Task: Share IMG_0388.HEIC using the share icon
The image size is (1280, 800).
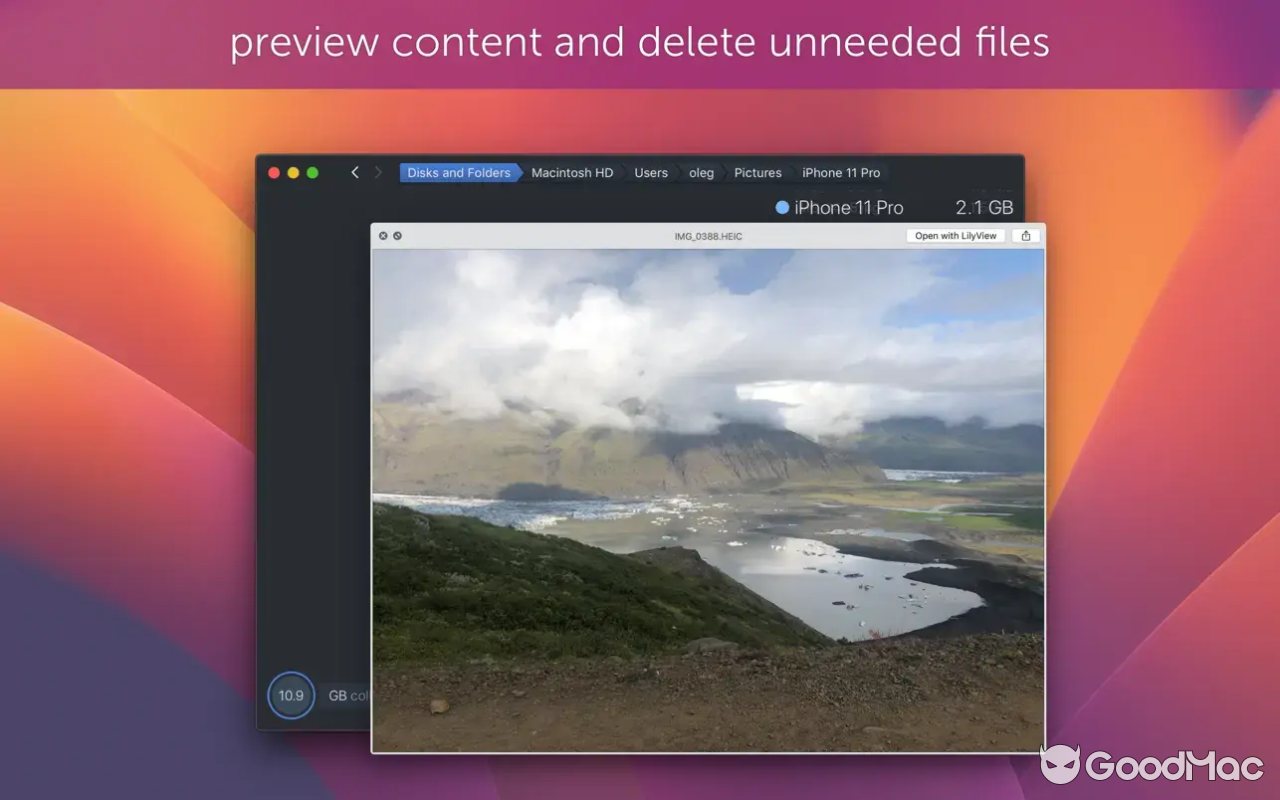Action: 1025,236
